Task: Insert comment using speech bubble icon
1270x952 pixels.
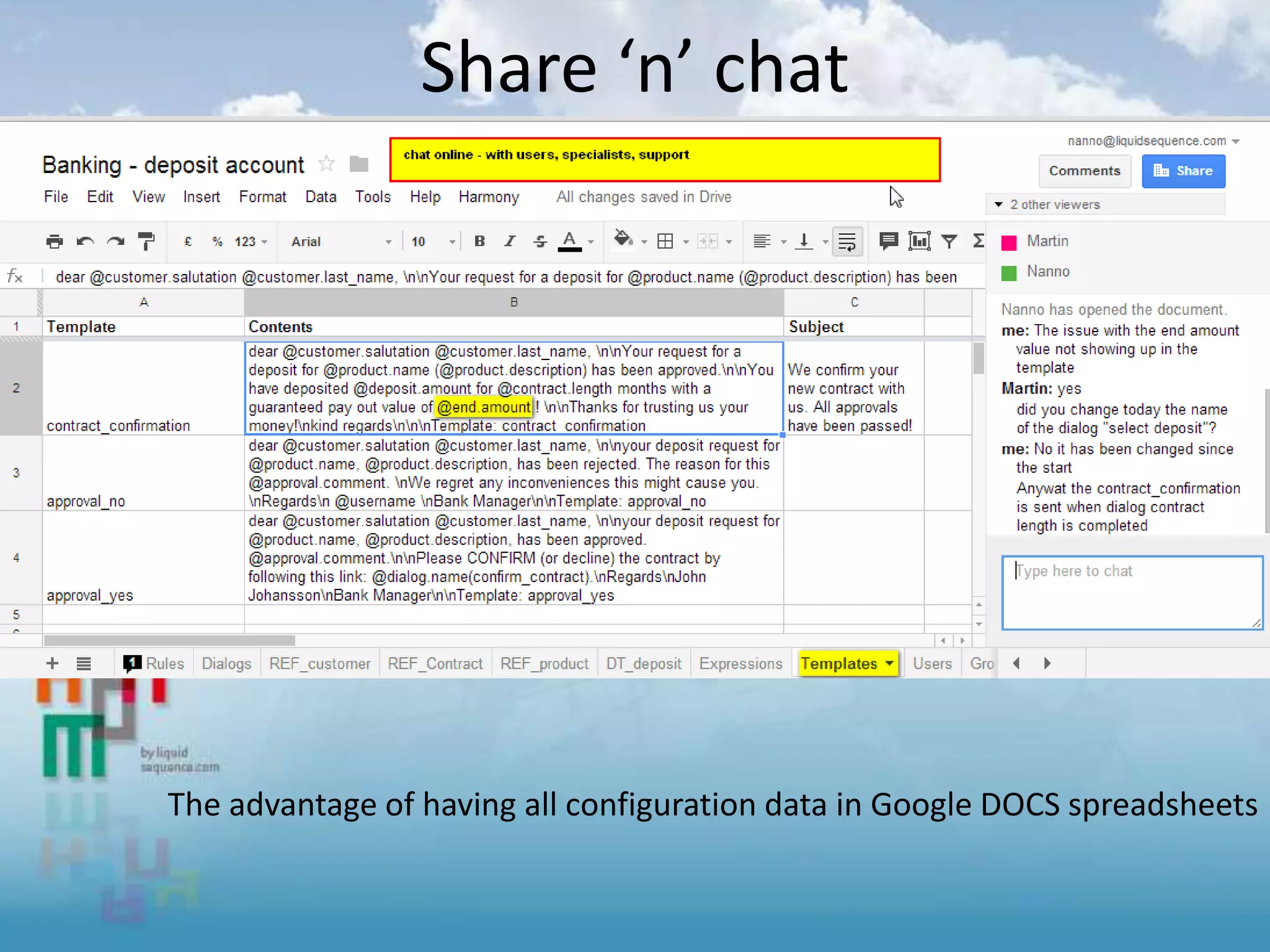Action: pos(889,240)
